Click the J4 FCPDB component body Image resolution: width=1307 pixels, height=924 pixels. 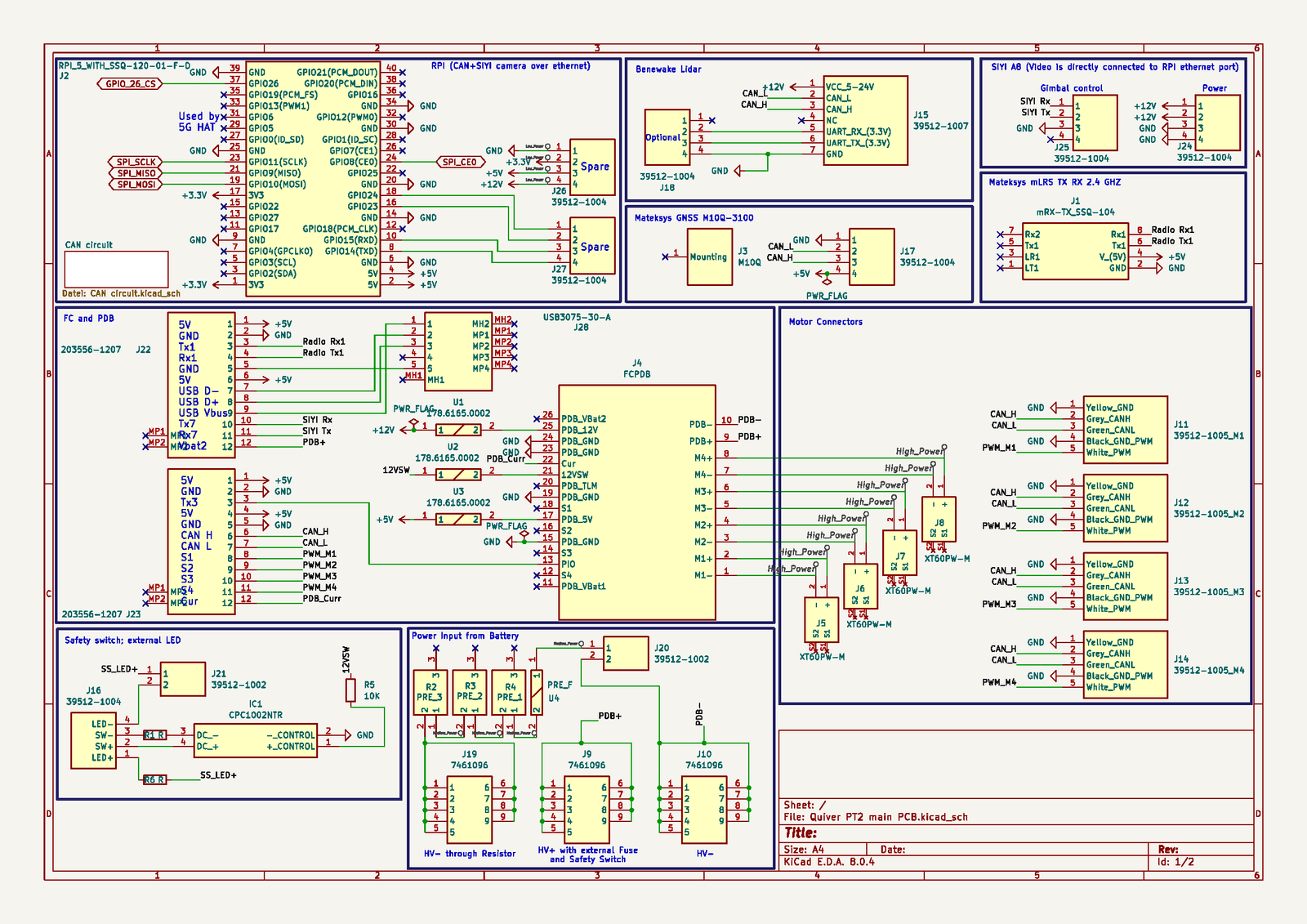637,502
